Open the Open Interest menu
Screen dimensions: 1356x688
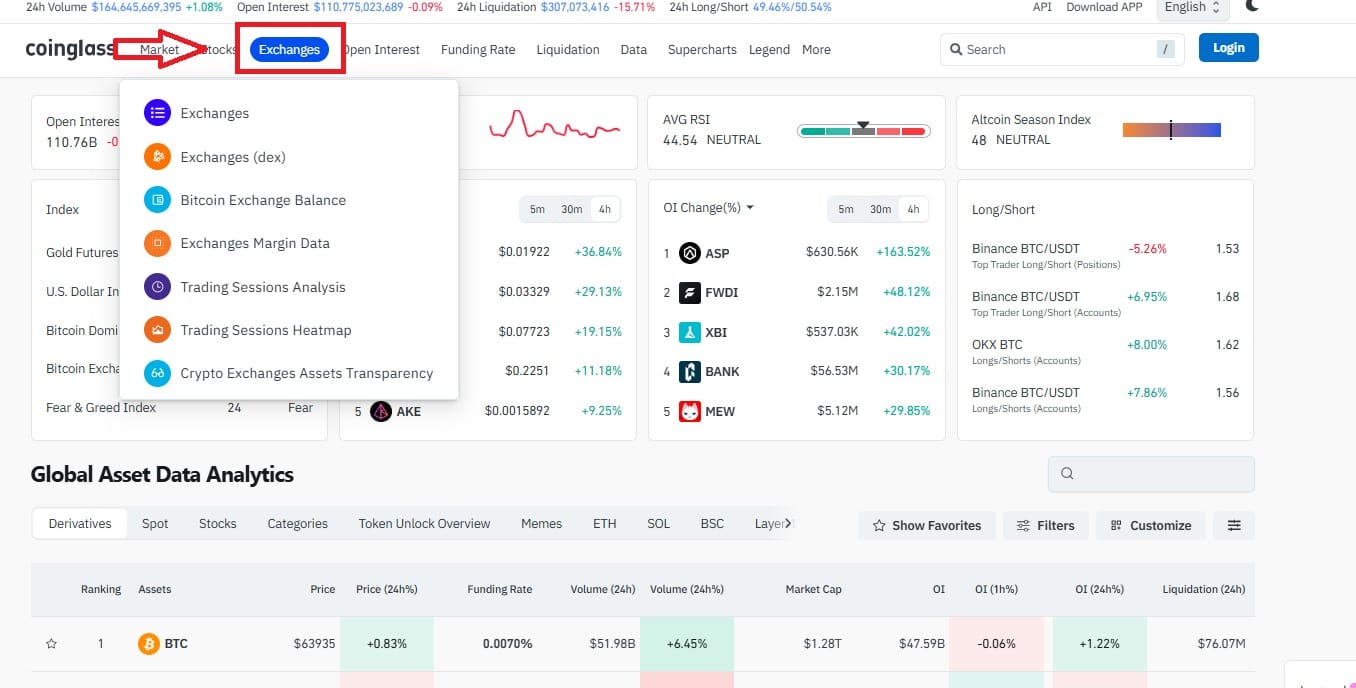pyautogui.click(x=381, y=49)
